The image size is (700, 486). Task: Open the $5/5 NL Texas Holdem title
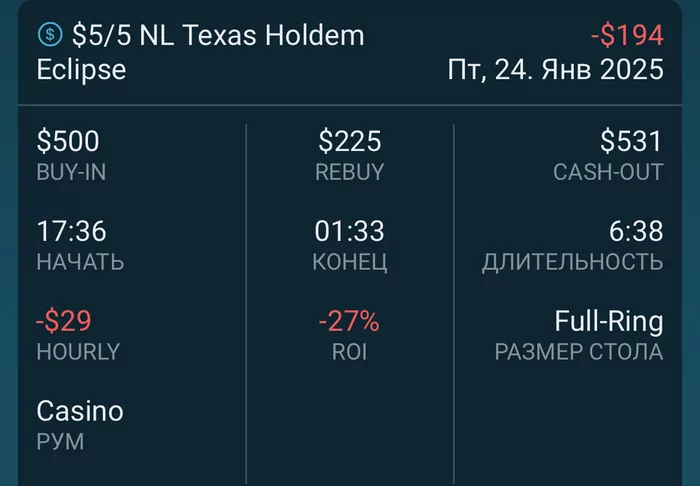point(218,36)
